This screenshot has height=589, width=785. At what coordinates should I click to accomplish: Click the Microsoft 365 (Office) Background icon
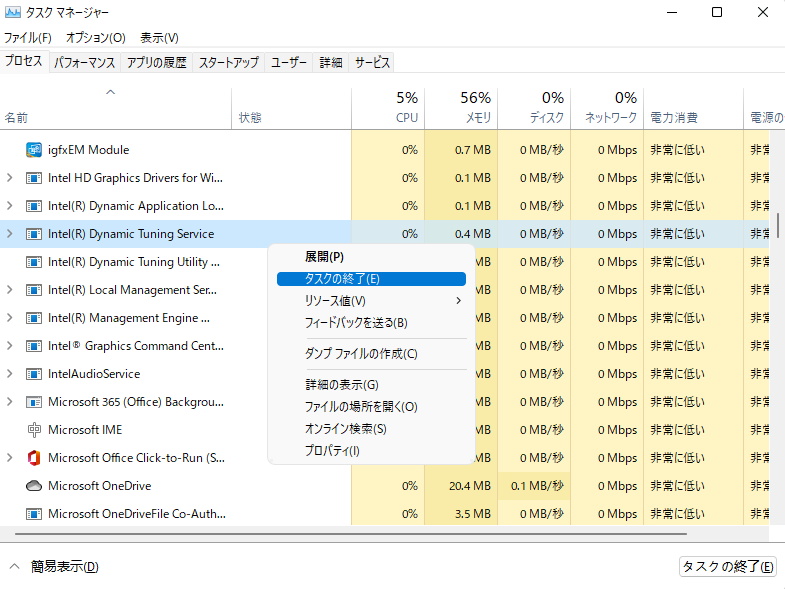coord(34,402)
